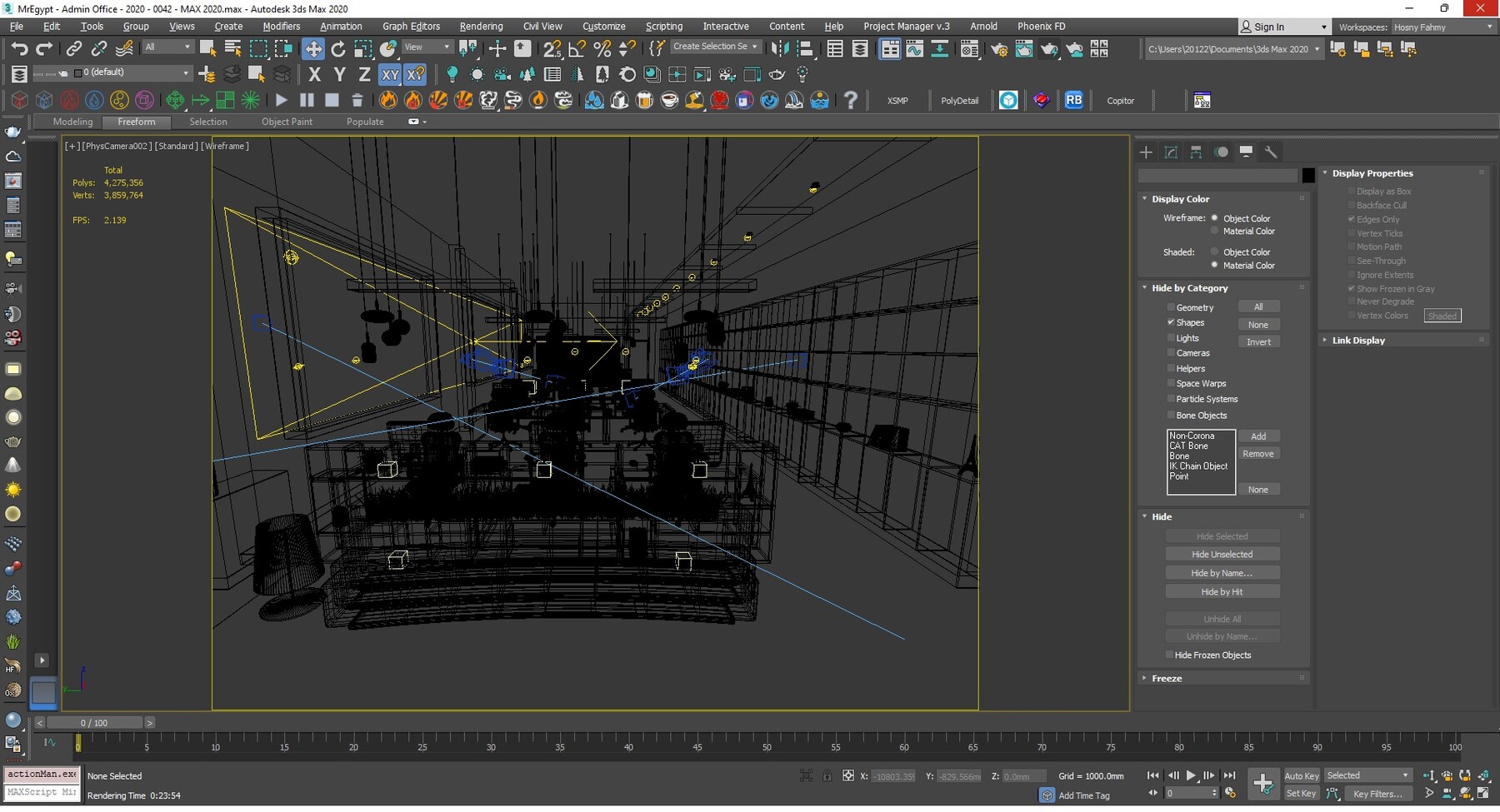Click the Hide Unselected button
This screenshot has width=1500, height=812.
pos(1222,555)
